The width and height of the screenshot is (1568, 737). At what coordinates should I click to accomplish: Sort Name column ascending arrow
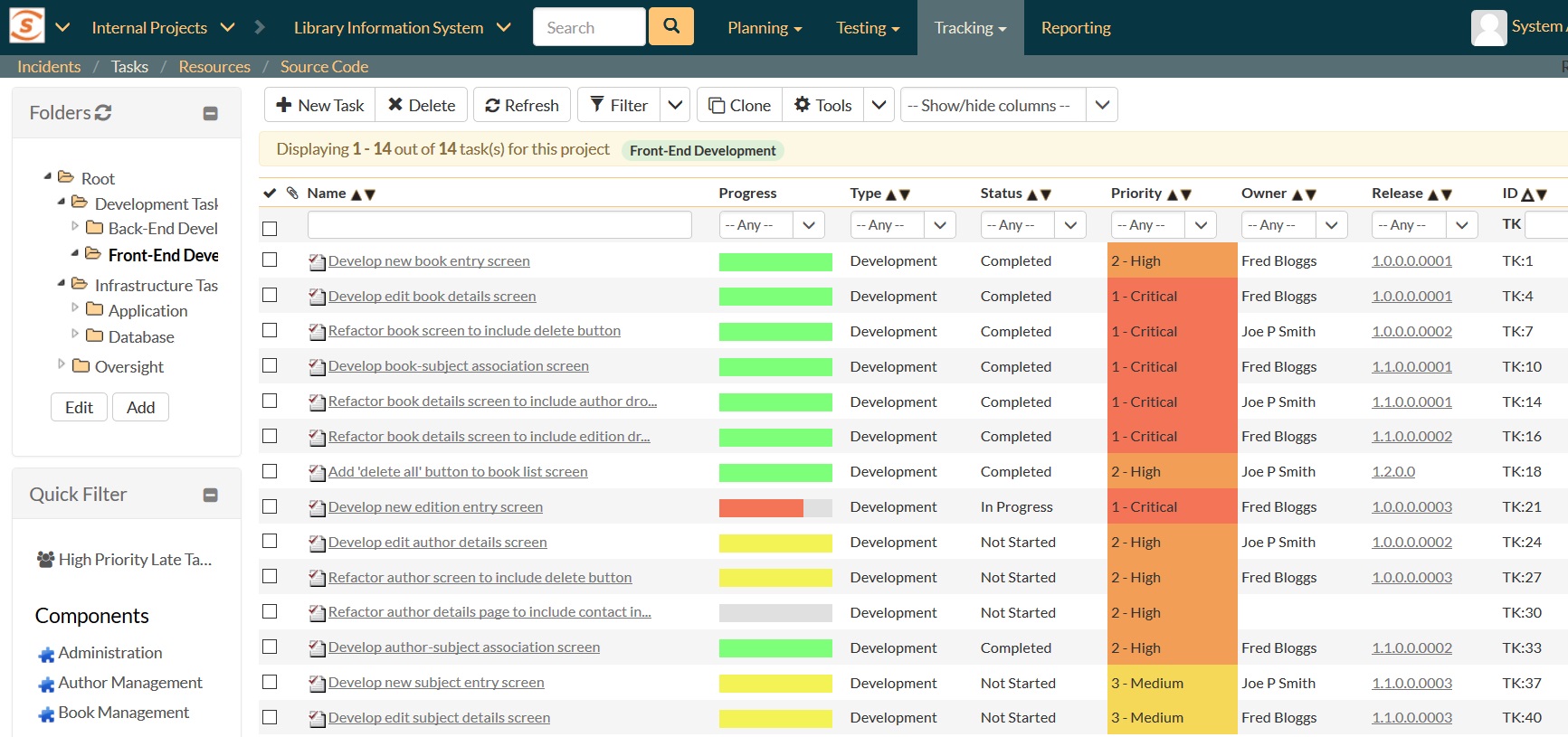[x=356, y=194]
